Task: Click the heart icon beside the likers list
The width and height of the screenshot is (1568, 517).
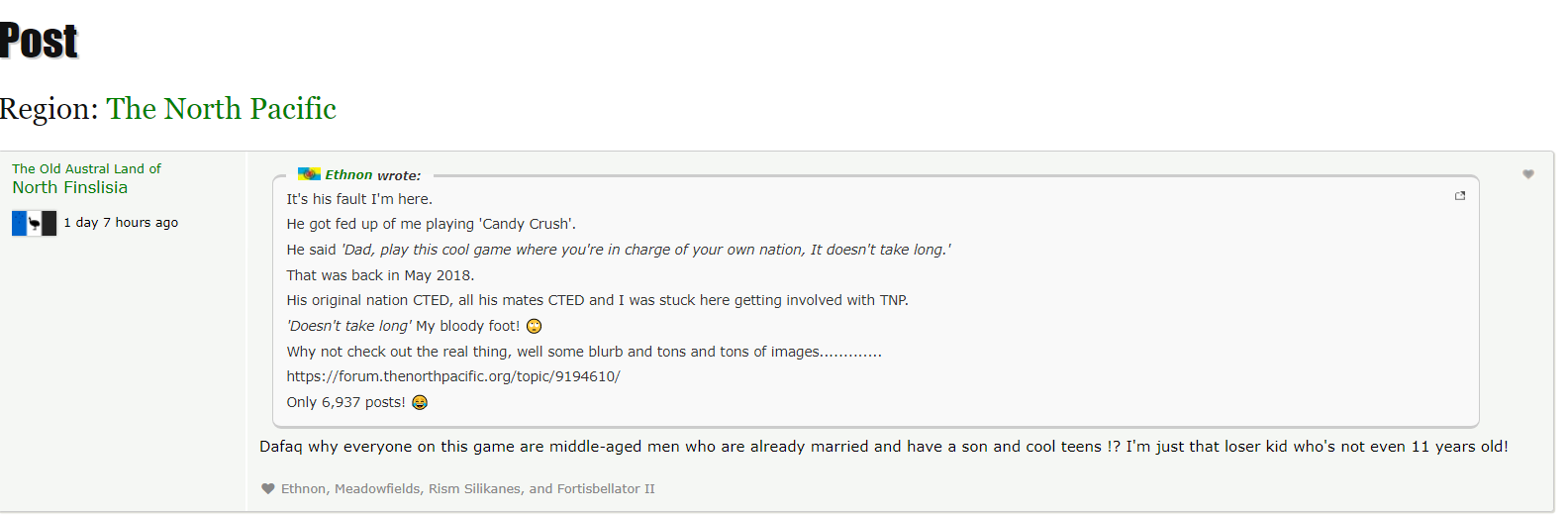Action: 267,488
